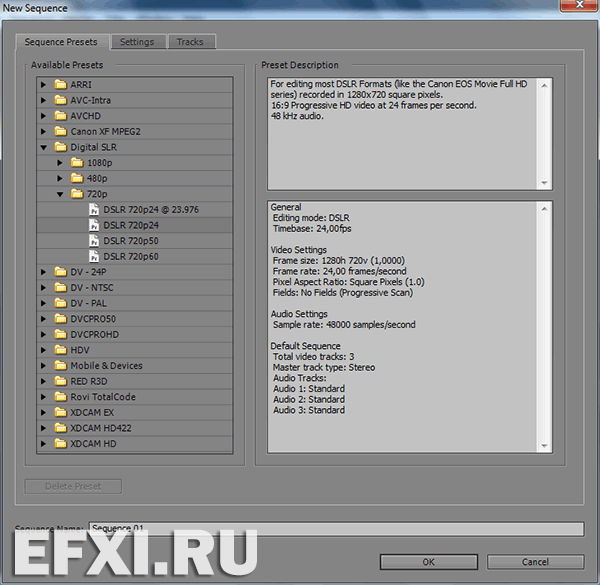This screenshot has height=585, width=600.
Task: Open the Sequence Presets tab
Action: (61, 42)
